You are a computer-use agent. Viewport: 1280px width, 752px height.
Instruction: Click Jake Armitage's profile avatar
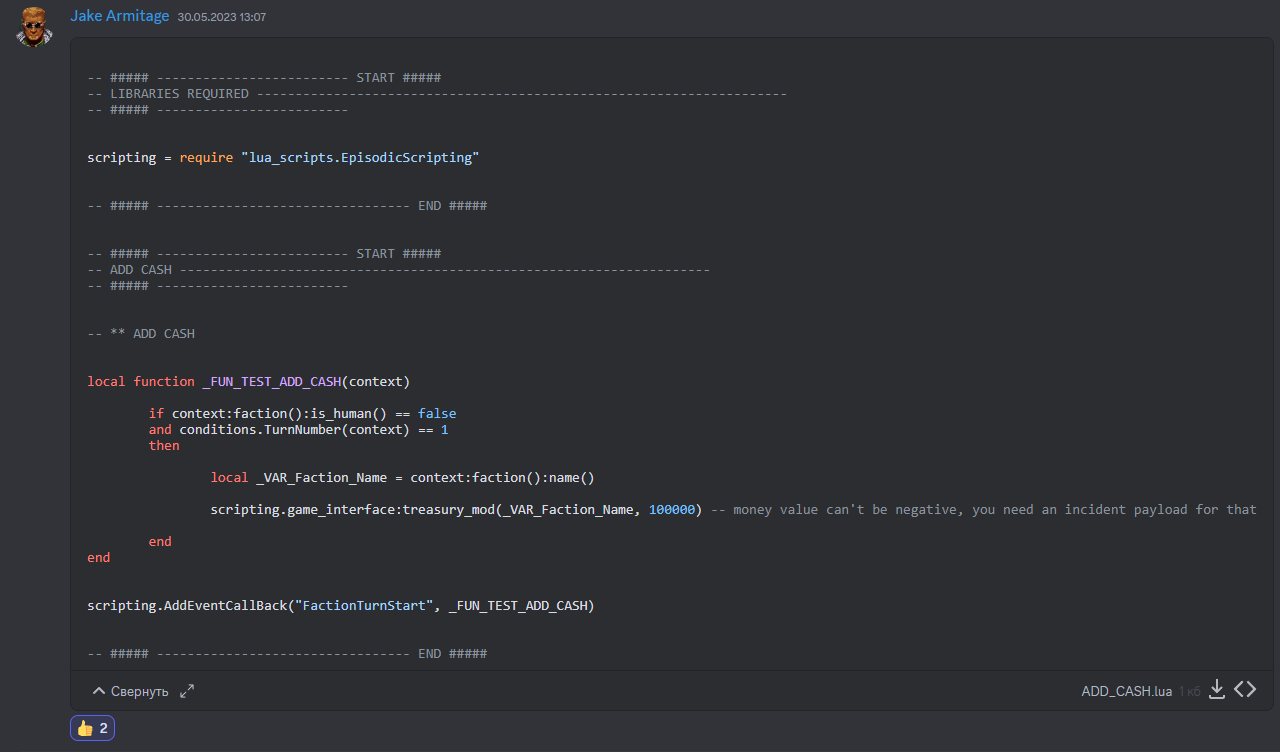click(35, 27)
